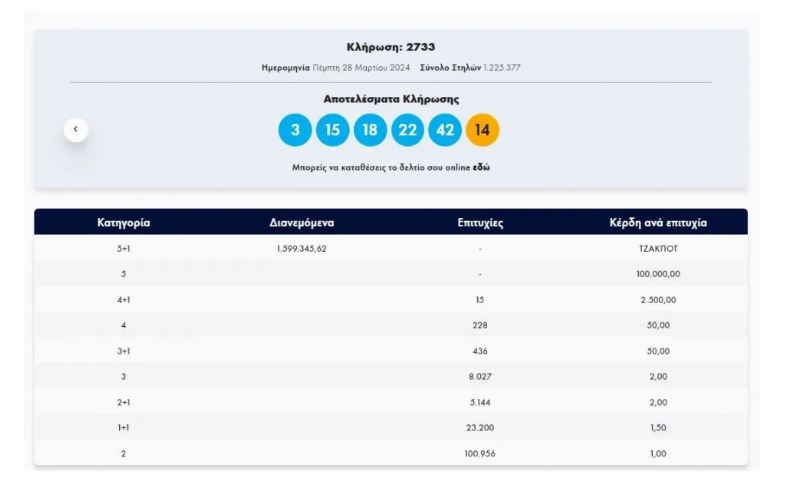Click the '1+1' category cell
Image resolution: width=788 pixels, height=498 pixels.
tap(124, 428)
